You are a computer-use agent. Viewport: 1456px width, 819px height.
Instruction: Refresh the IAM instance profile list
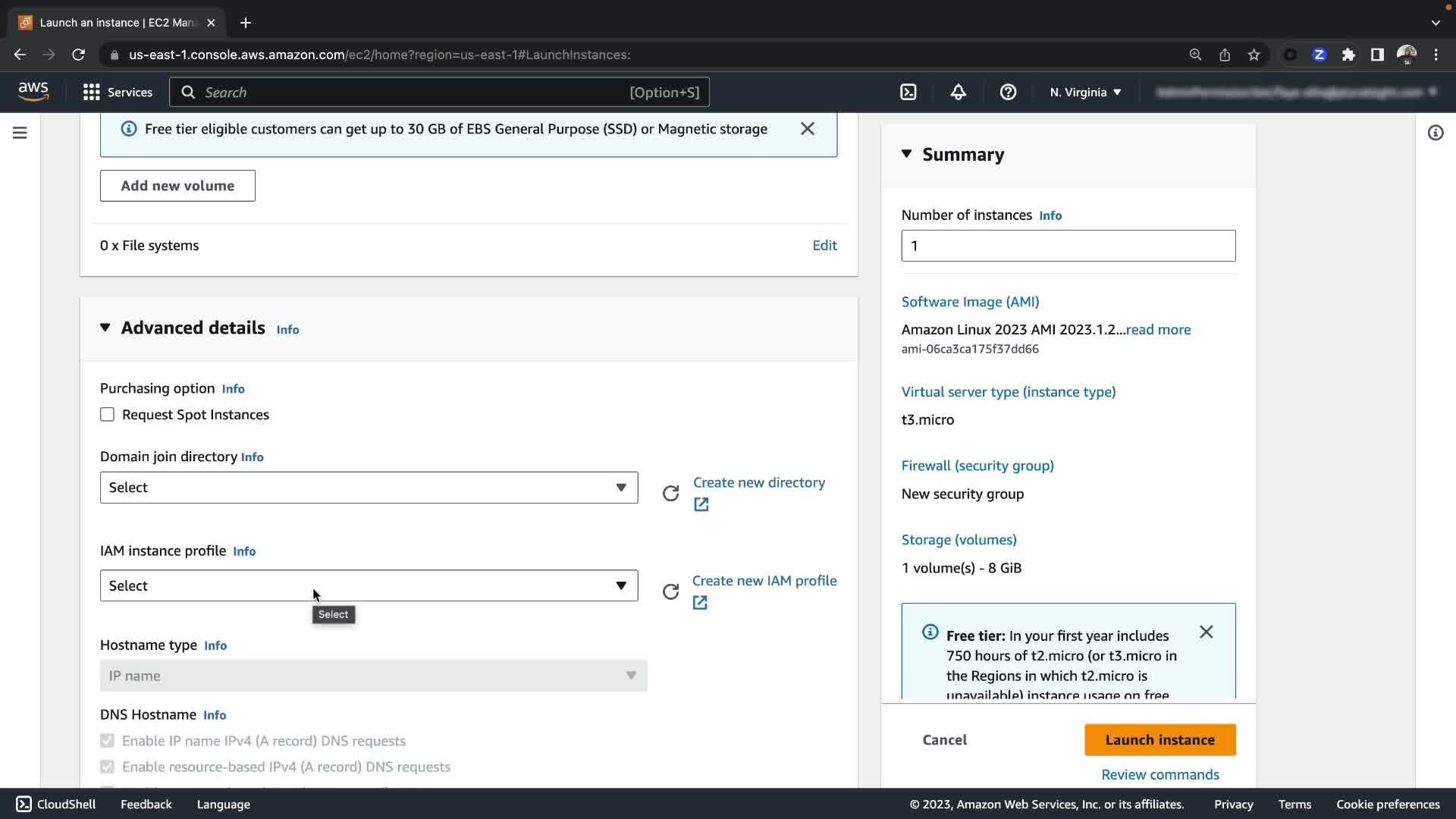(670, 591)
